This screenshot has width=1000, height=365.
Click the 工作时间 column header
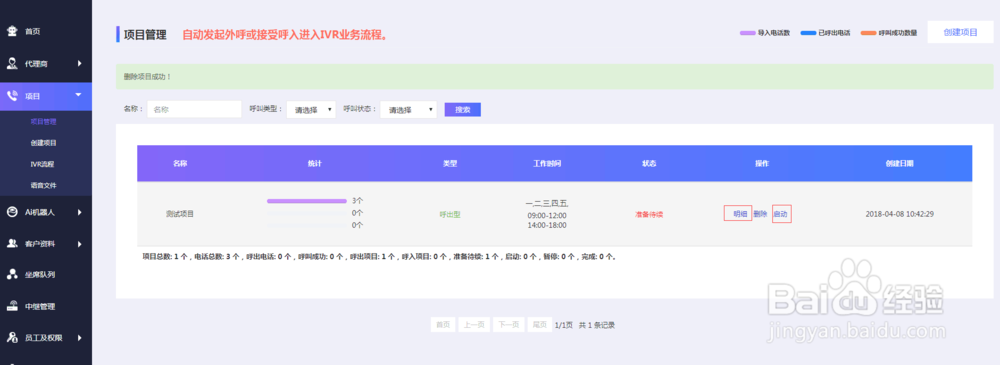pyautogui.click(x=547, y=163)
